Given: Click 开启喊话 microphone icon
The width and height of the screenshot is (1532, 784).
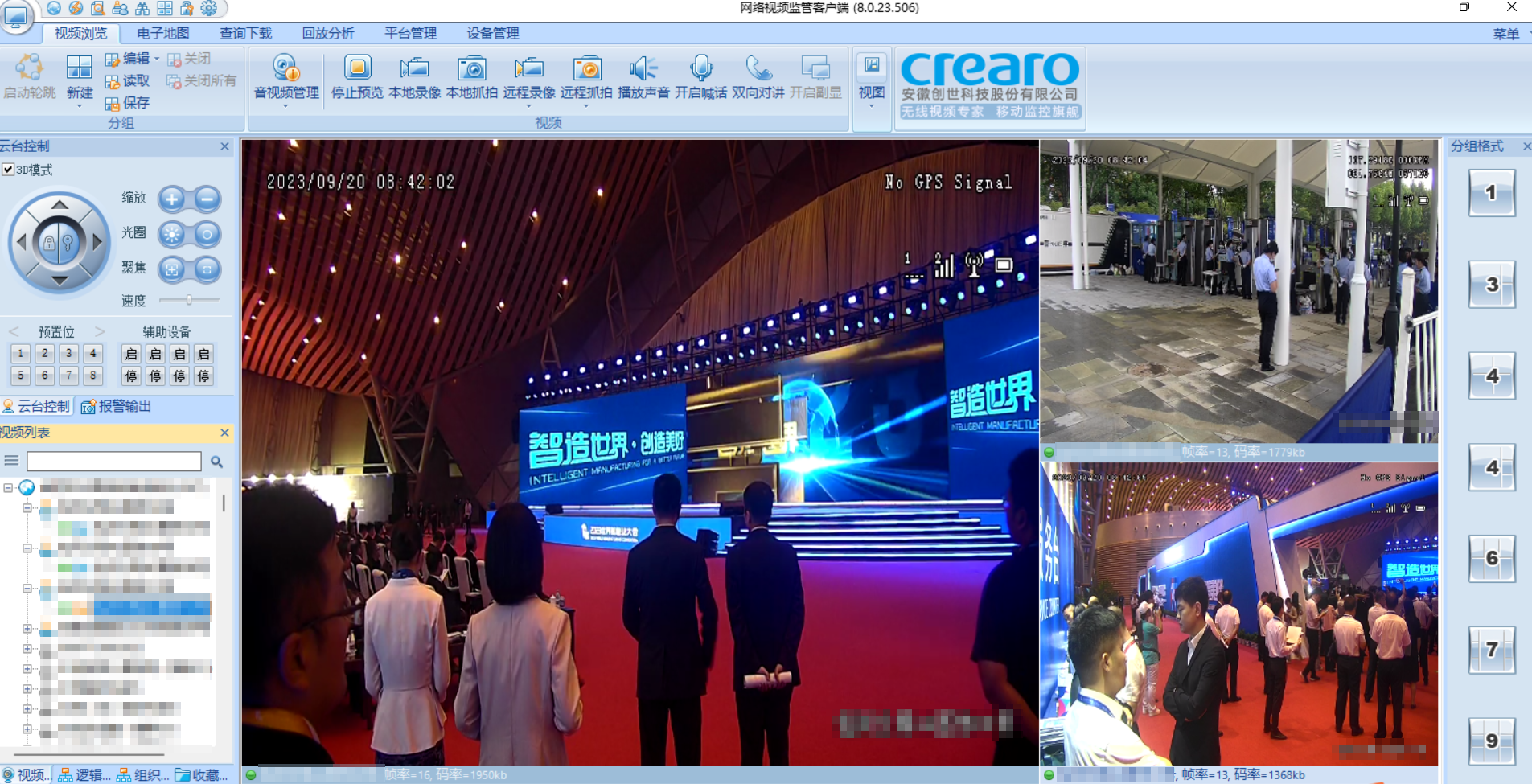Looking at the screenshot, I should click(x=700, y=71).
